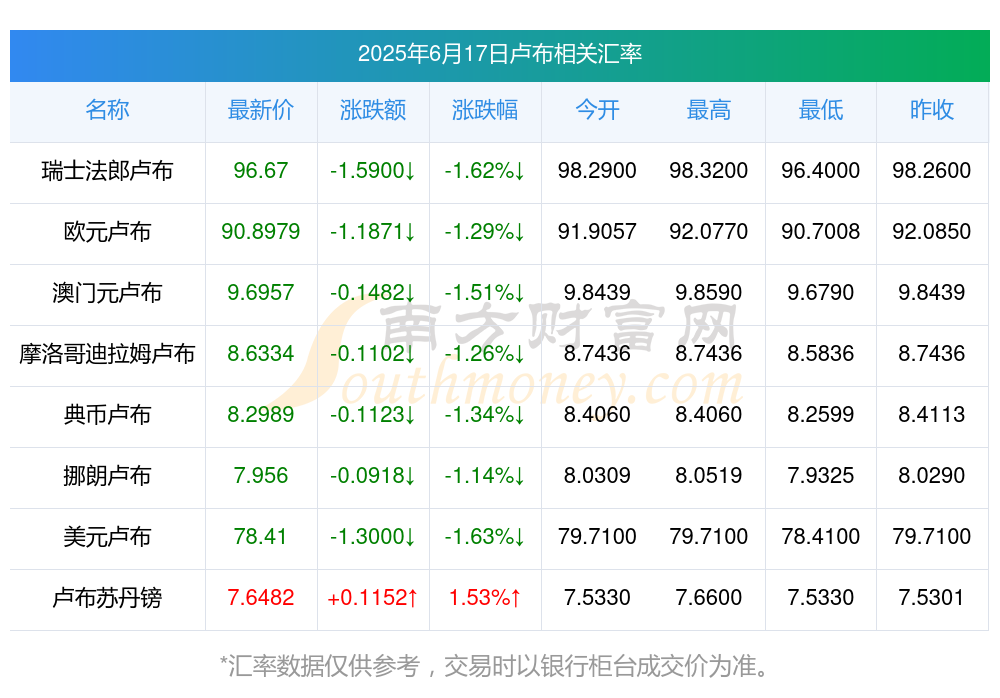Viewport: 1000px width, 698px height.
Task: Click change amount -0.0918↓
Action: (x=373, y=475)
